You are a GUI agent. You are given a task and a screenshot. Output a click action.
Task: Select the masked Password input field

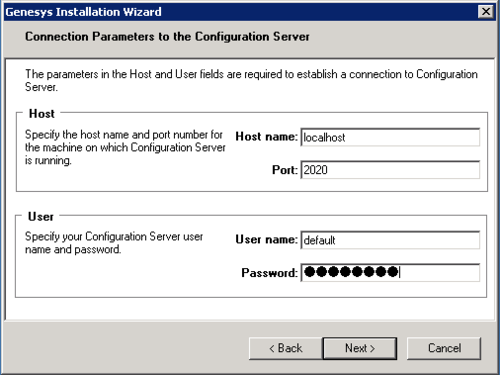(x=390, y=272)
